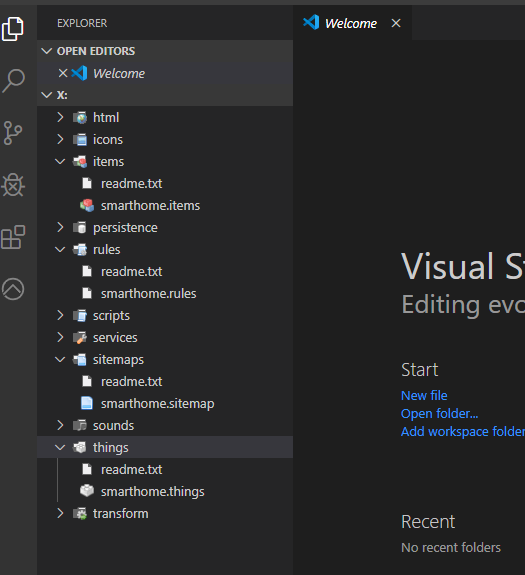This screenshot has height=575, width=525.
Task: Open the smarthome.things file
Action: coord(153,492)
